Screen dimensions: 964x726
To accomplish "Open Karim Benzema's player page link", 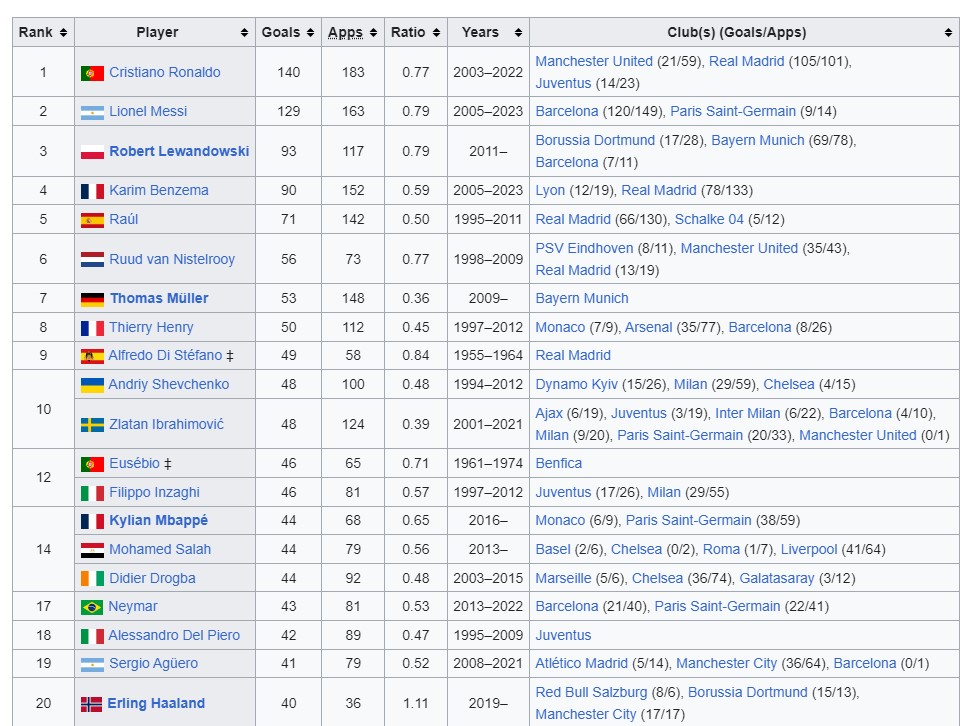I will pyautogui.click(x=159, y=191).
